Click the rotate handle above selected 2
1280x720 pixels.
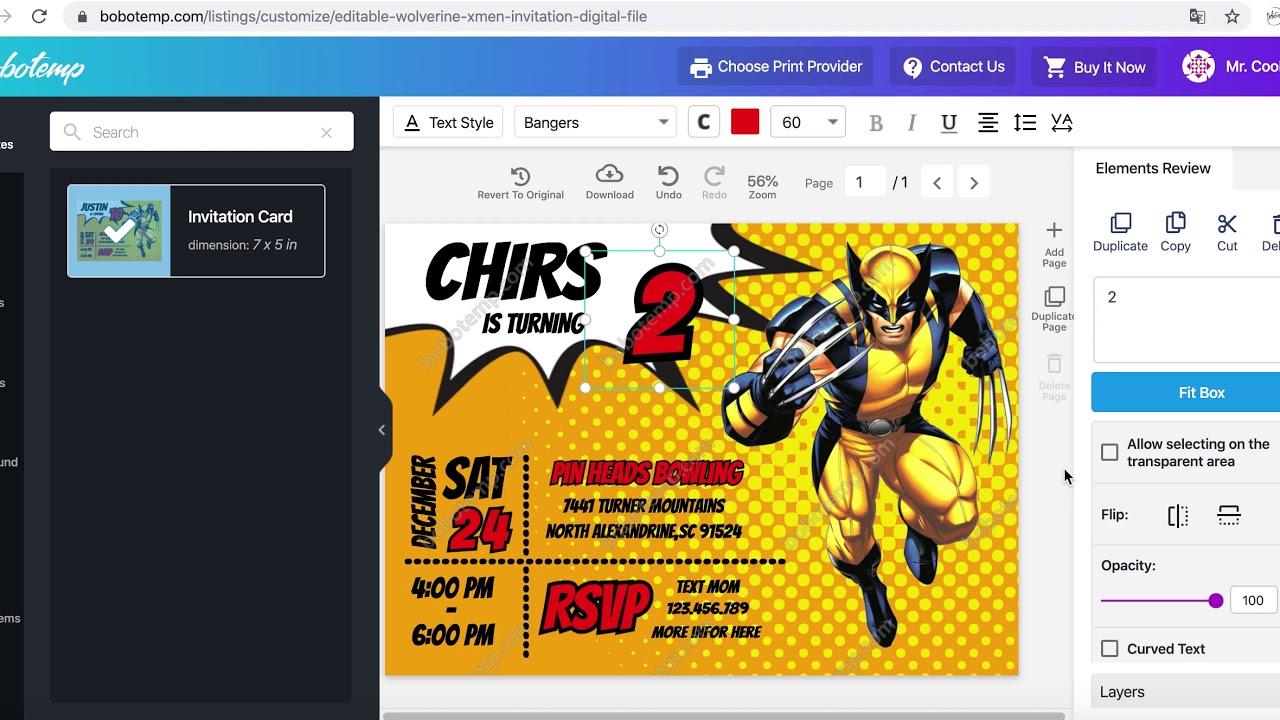tap(659, 230)
